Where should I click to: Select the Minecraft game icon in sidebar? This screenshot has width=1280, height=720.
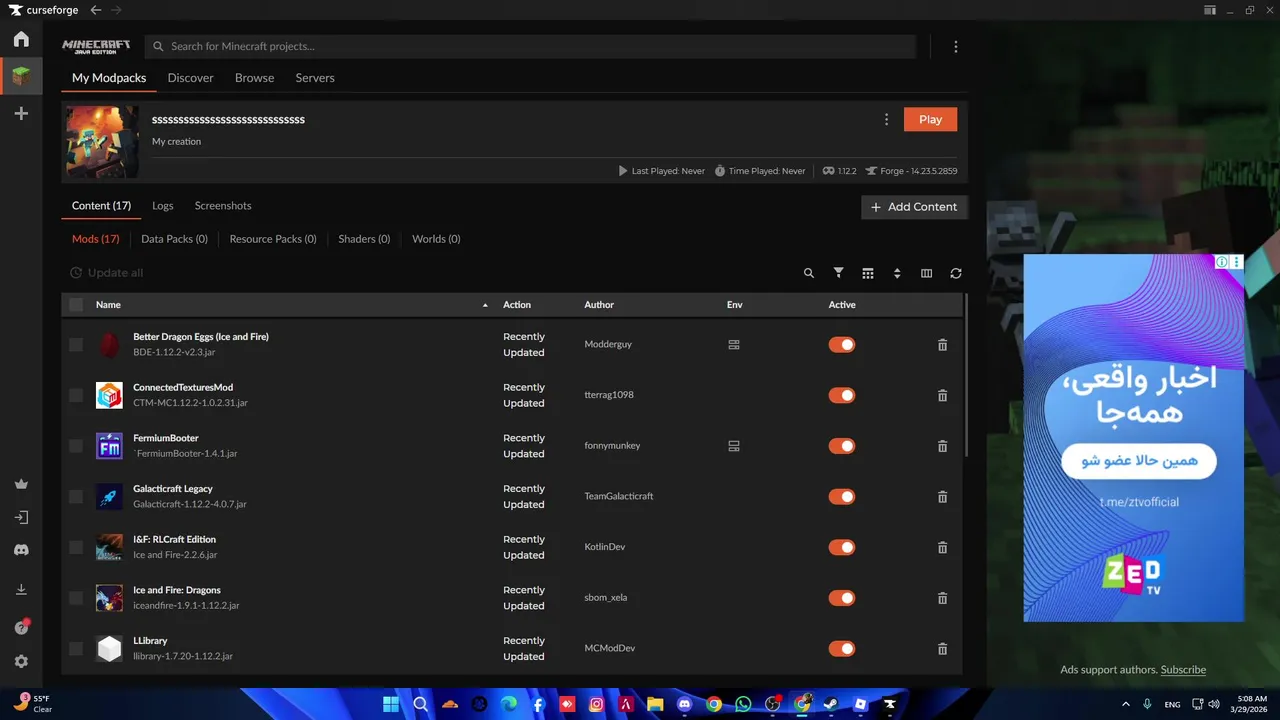(x=21, y=76)
